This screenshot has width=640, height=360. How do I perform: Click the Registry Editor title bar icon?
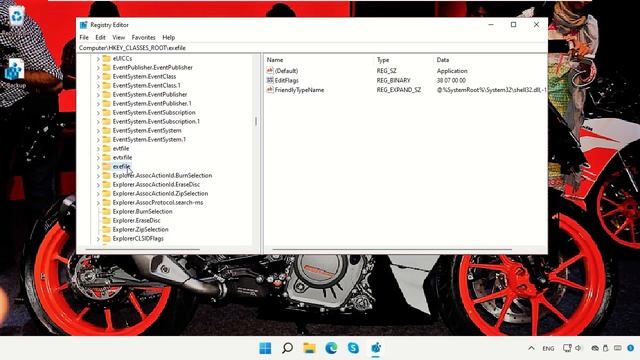click(x=84, y=25)
